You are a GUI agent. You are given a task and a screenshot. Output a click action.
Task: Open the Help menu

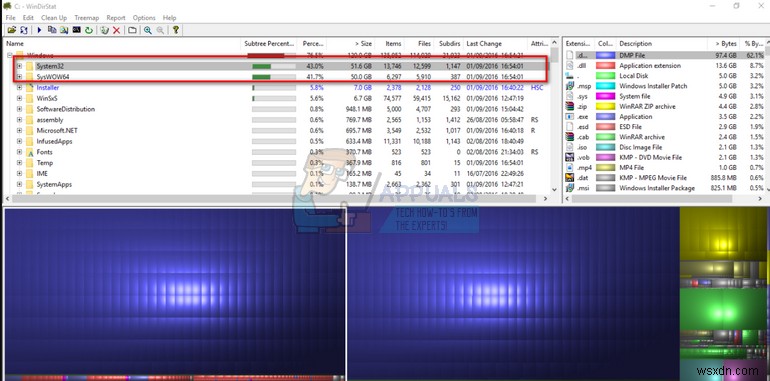click(169, 18)
